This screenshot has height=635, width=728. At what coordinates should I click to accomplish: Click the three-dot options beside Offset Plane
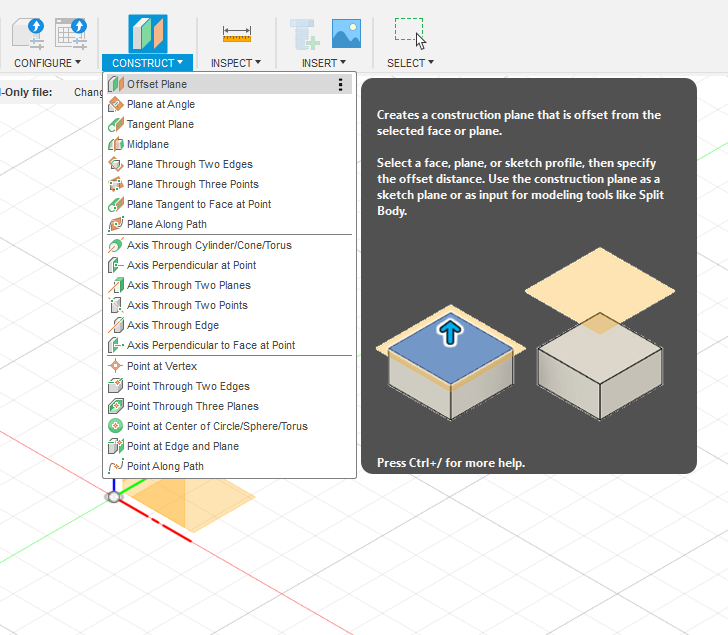click(341, 85)
